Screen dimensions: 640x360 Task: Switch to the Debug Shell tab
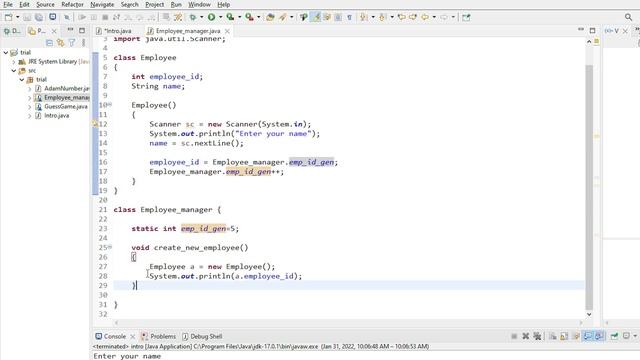point(202,336)
